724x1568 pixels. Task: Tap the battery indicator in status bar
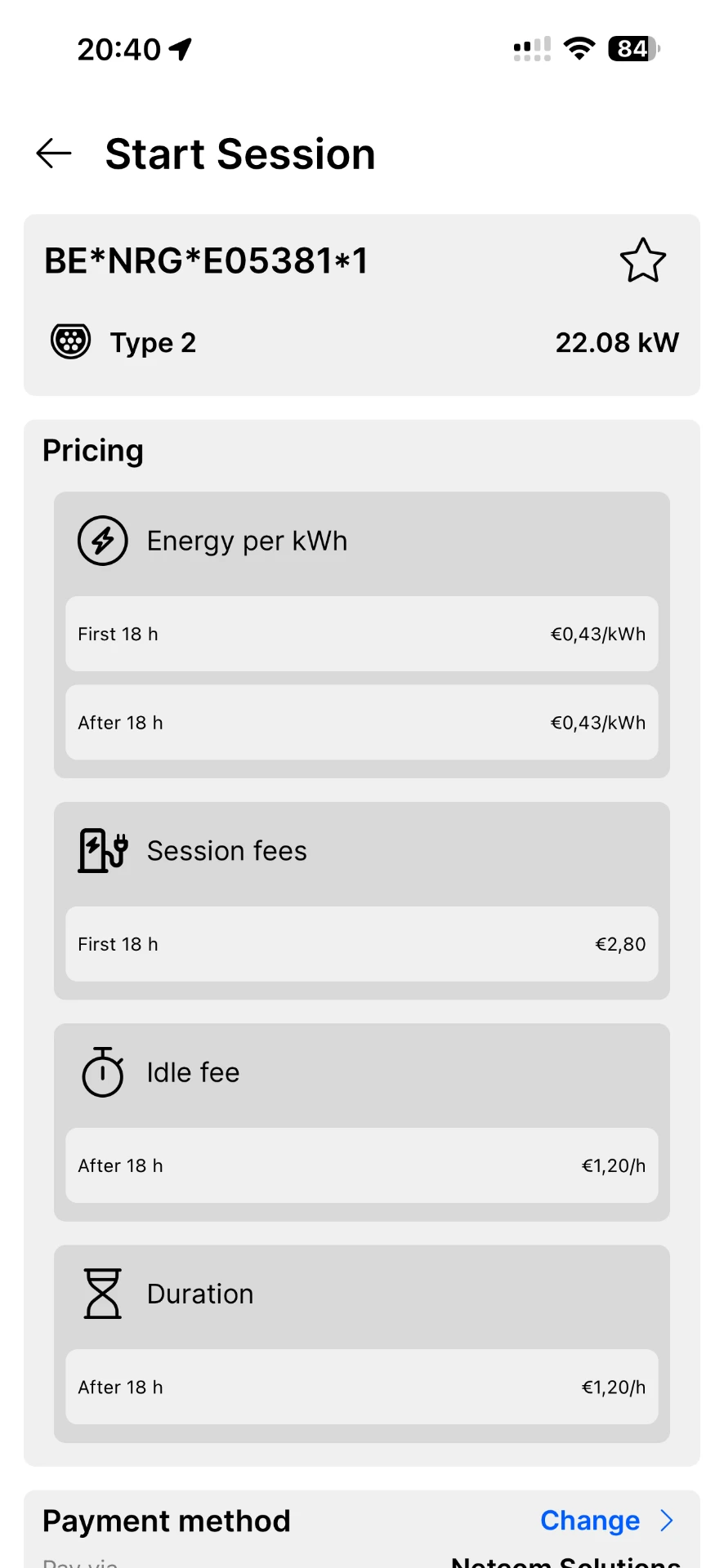pyautogui.click(x=634, y=49)
